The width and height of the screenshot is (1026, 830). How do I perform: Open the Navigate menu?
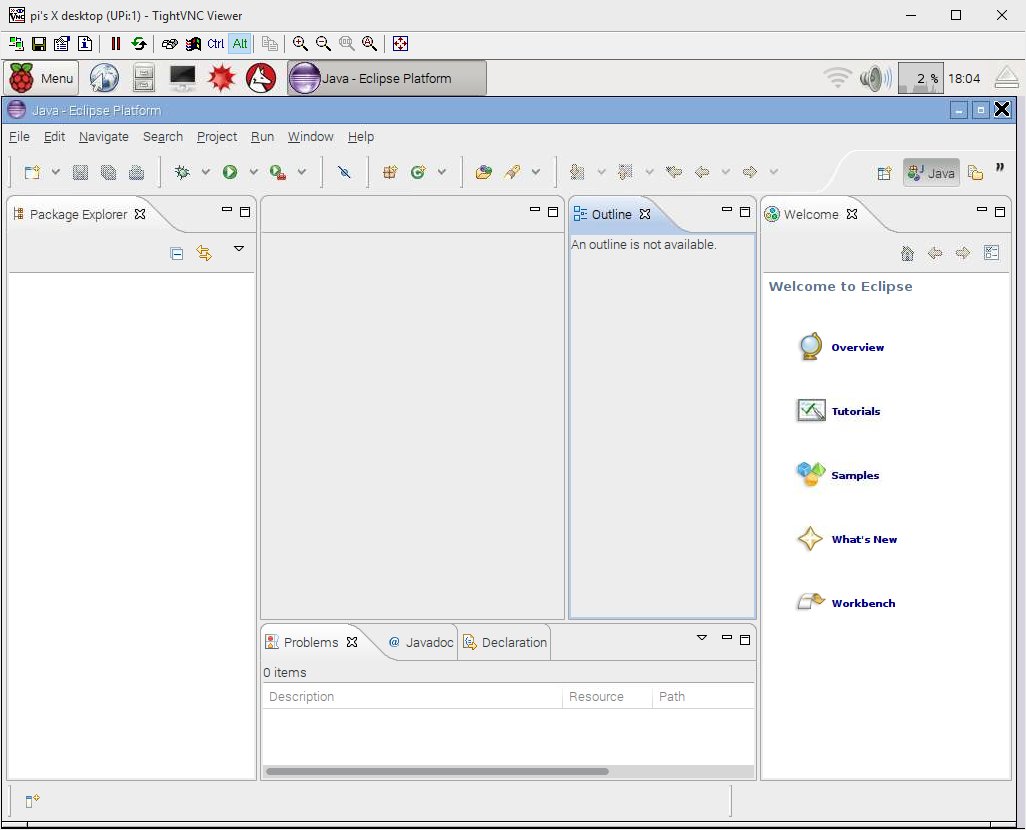[103, 136]
